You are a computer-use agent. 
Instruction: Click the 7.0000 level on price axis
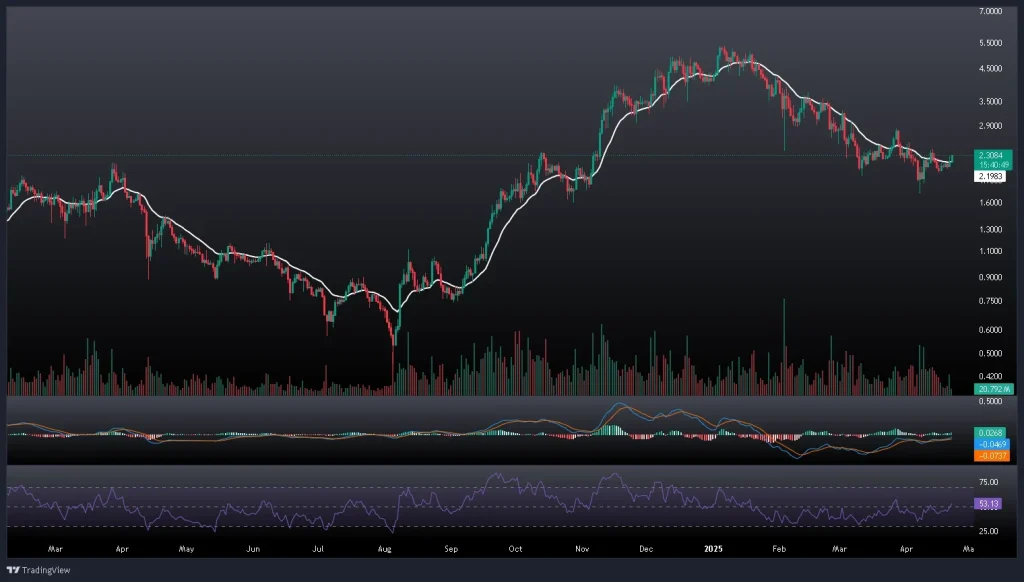click(990, 12)
